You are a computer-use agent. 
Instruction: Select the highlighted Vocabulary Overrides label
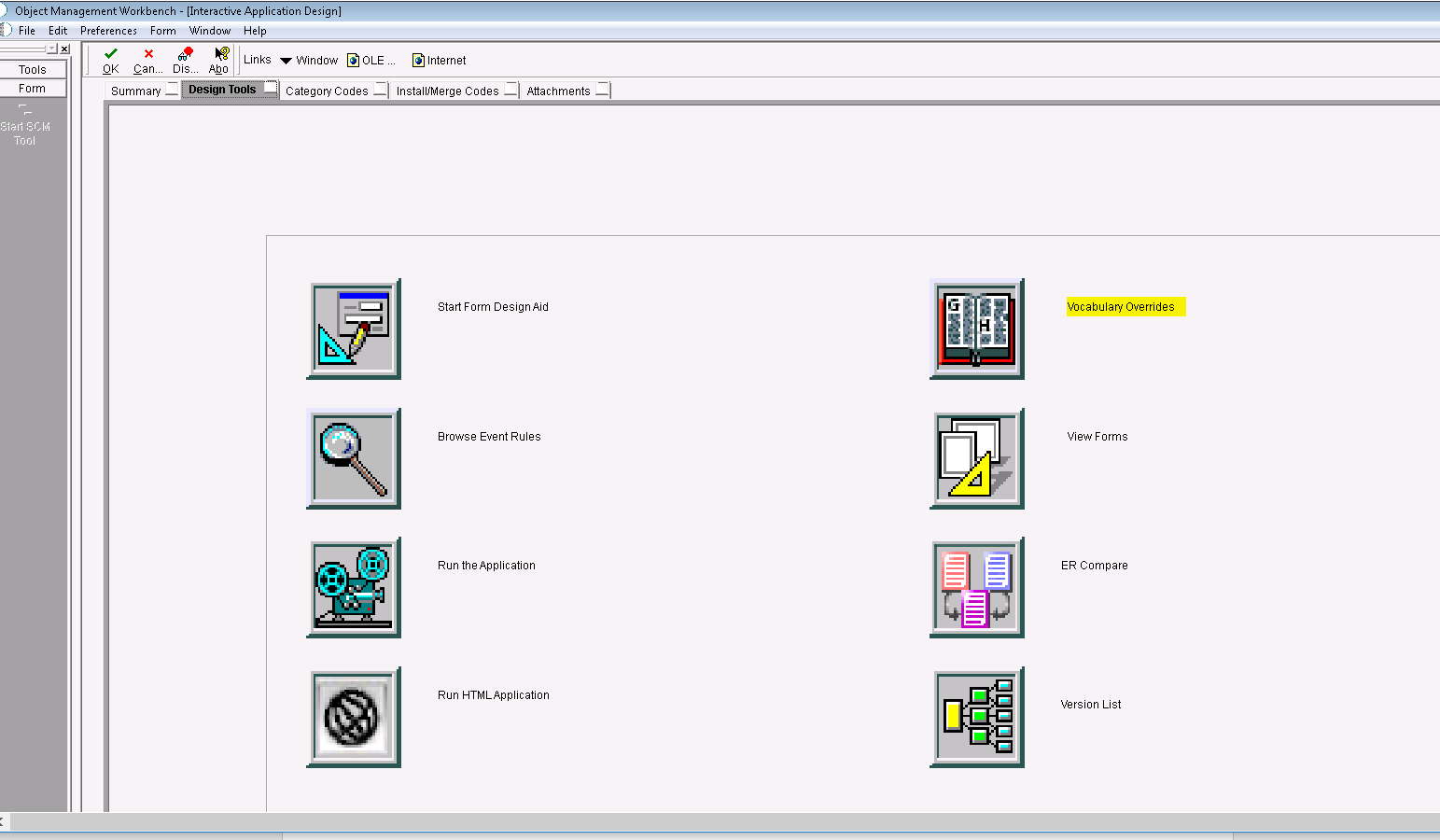click(1121, 307)
